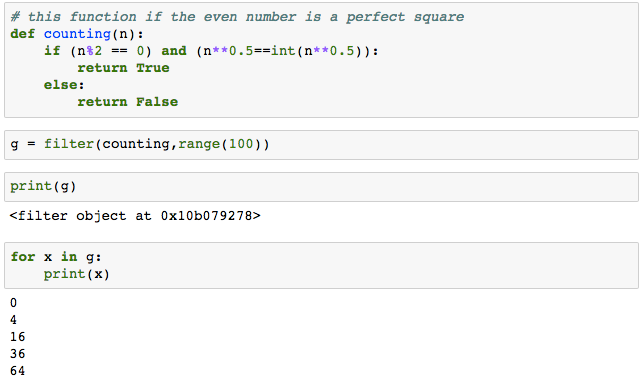Select the cell with g = filter(counting,range(100))
Image resolution: width=642 pixels, height=380 pixels.
click(321, 145)
